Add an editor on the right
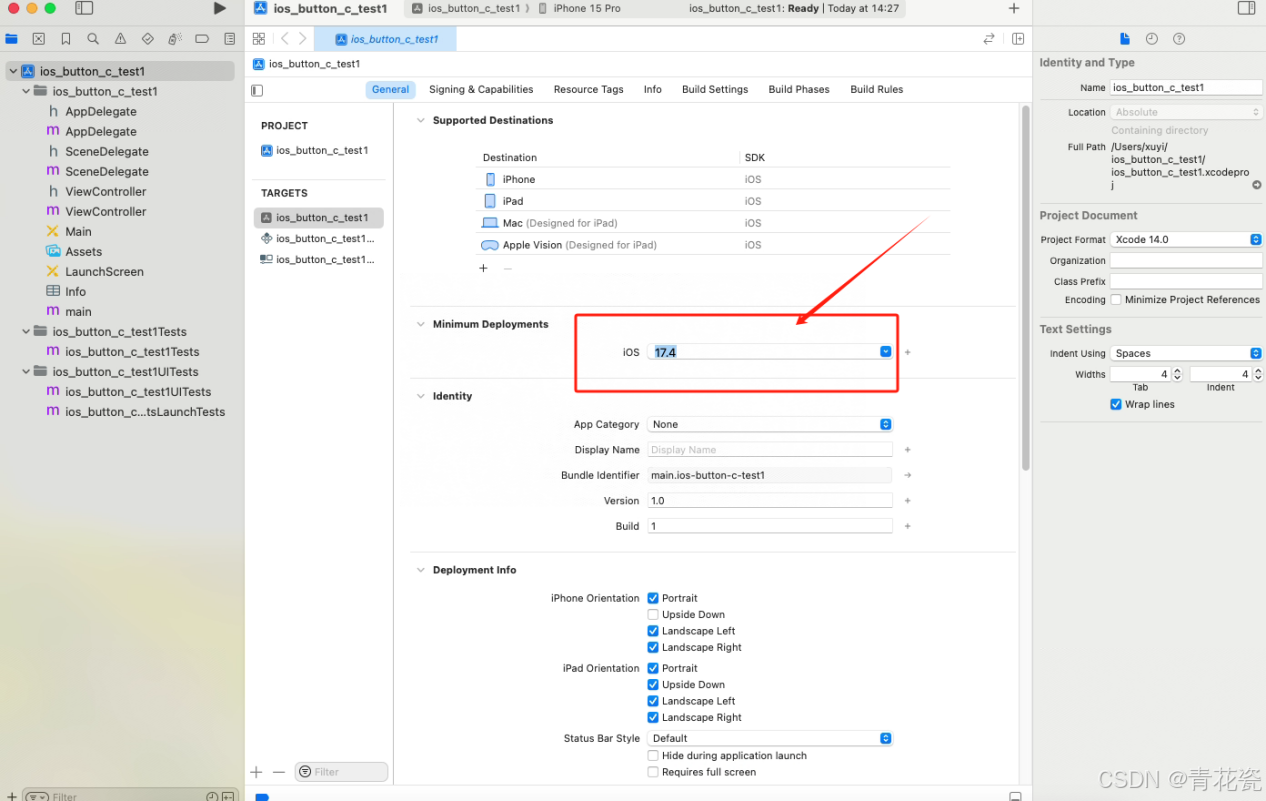1266x801 pixels. (1018, 39)
